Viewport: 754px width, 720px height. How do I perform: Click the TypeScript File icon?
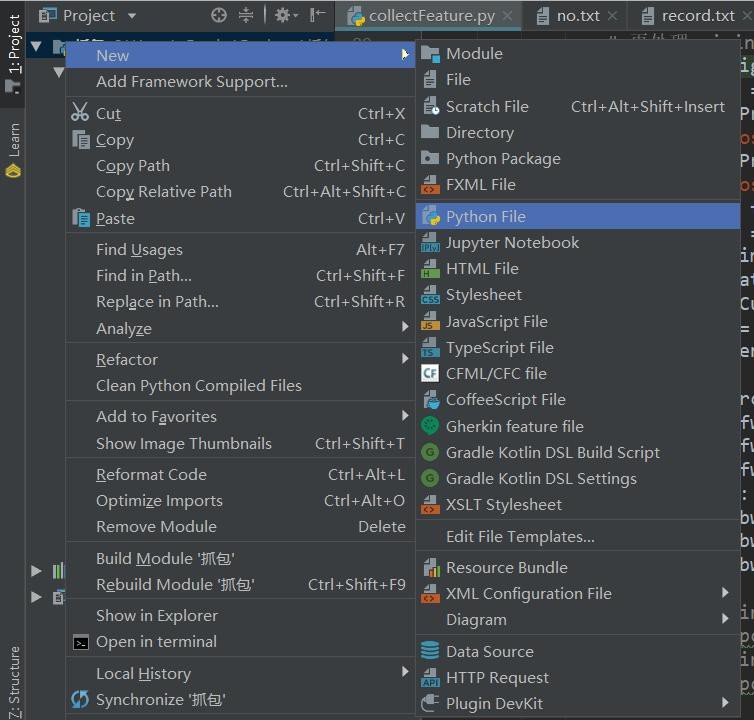click(430, 347)
